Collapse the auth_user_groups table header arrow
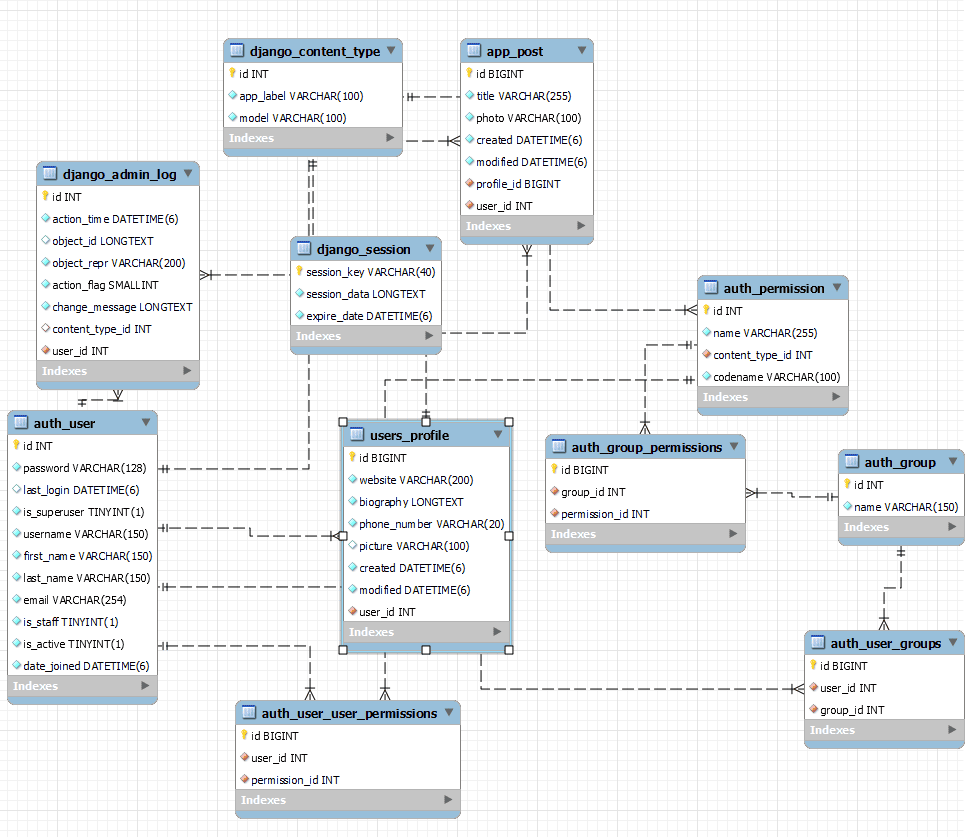 click(x=952, y=643)
